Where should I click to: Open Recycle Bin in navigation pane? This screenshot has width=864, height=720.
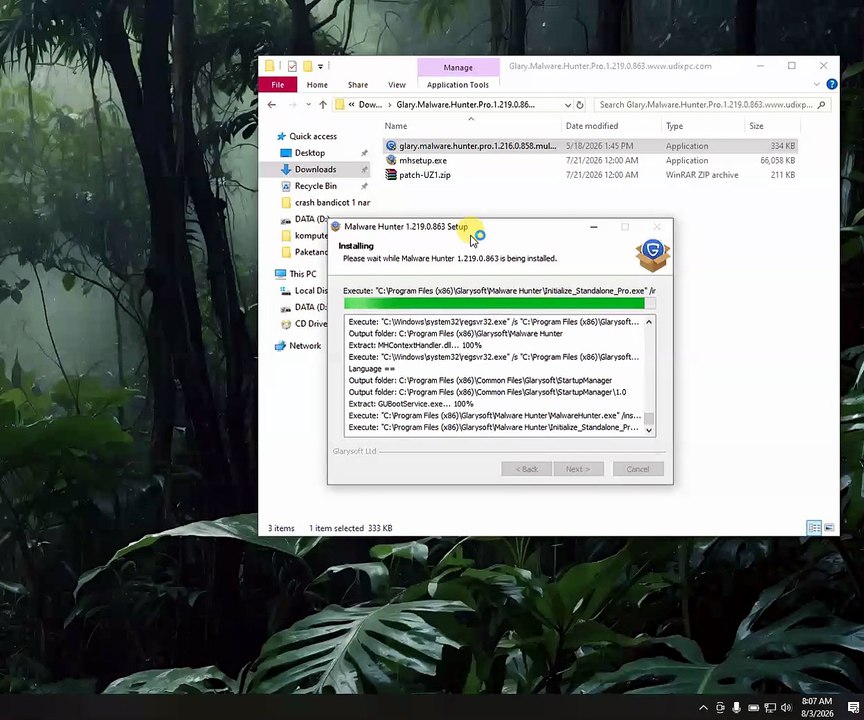coord(315,186)
